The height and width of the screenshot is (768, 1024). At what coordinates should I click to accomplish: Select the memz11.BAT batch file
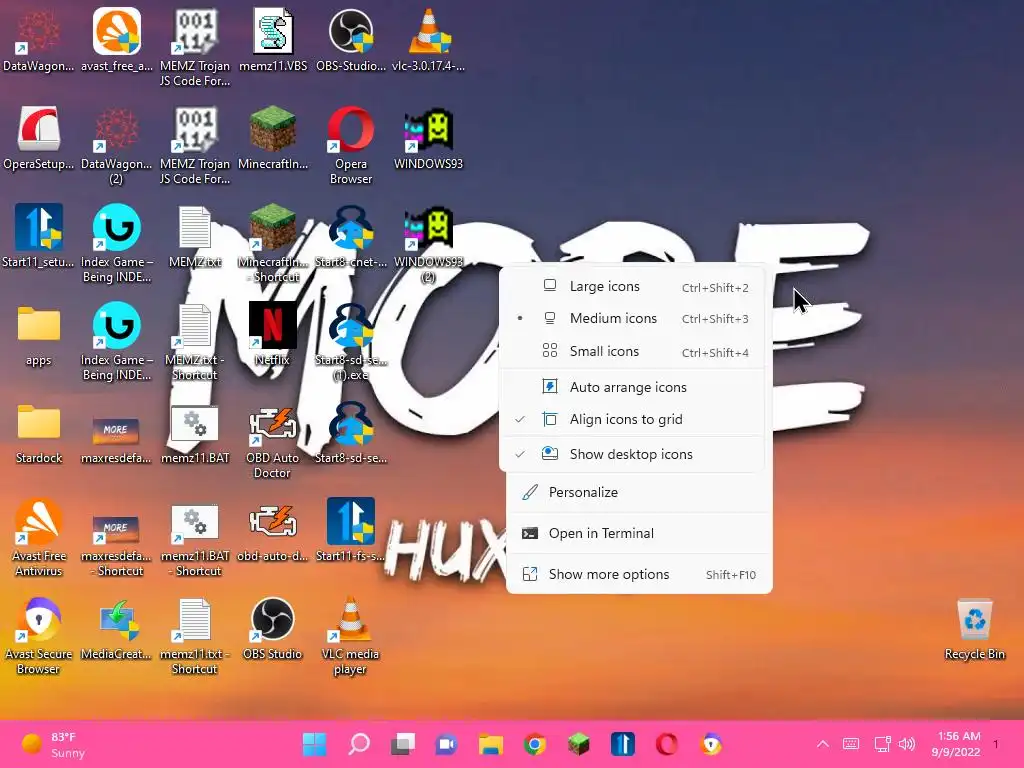(195, 432)
